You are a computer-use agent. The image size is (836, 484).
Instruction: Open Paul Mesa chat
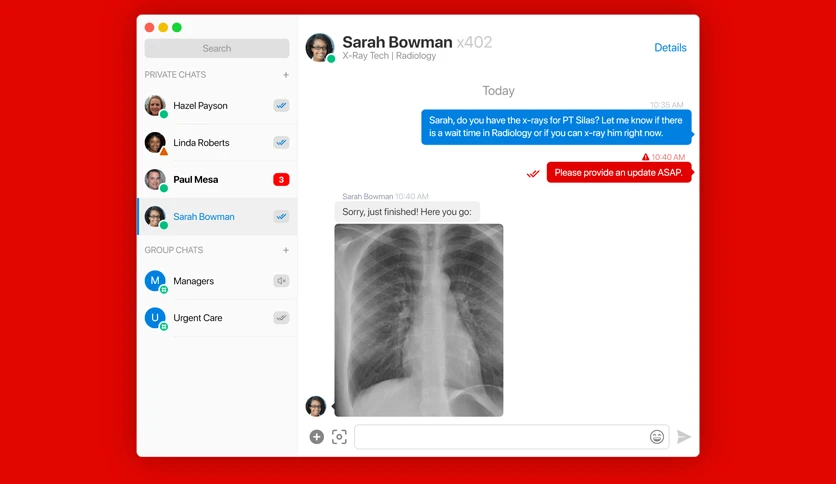point(217,180)
